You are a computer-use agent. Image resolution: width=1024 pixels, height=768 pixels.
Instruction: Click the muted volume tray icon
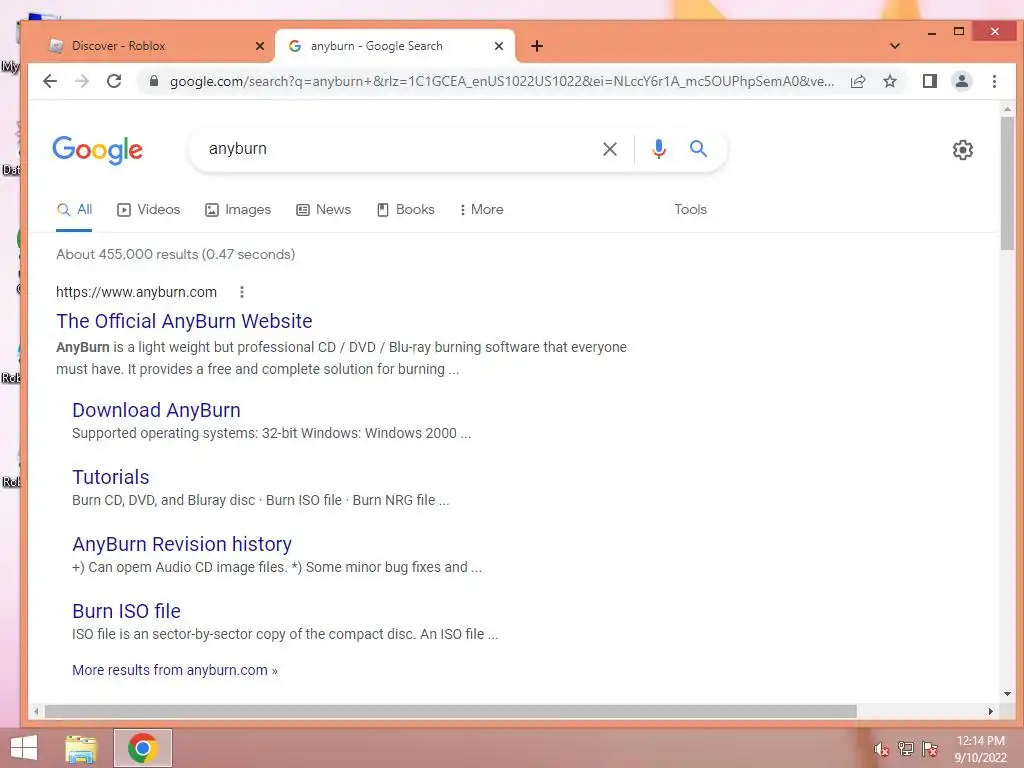[x=881, y=750]
